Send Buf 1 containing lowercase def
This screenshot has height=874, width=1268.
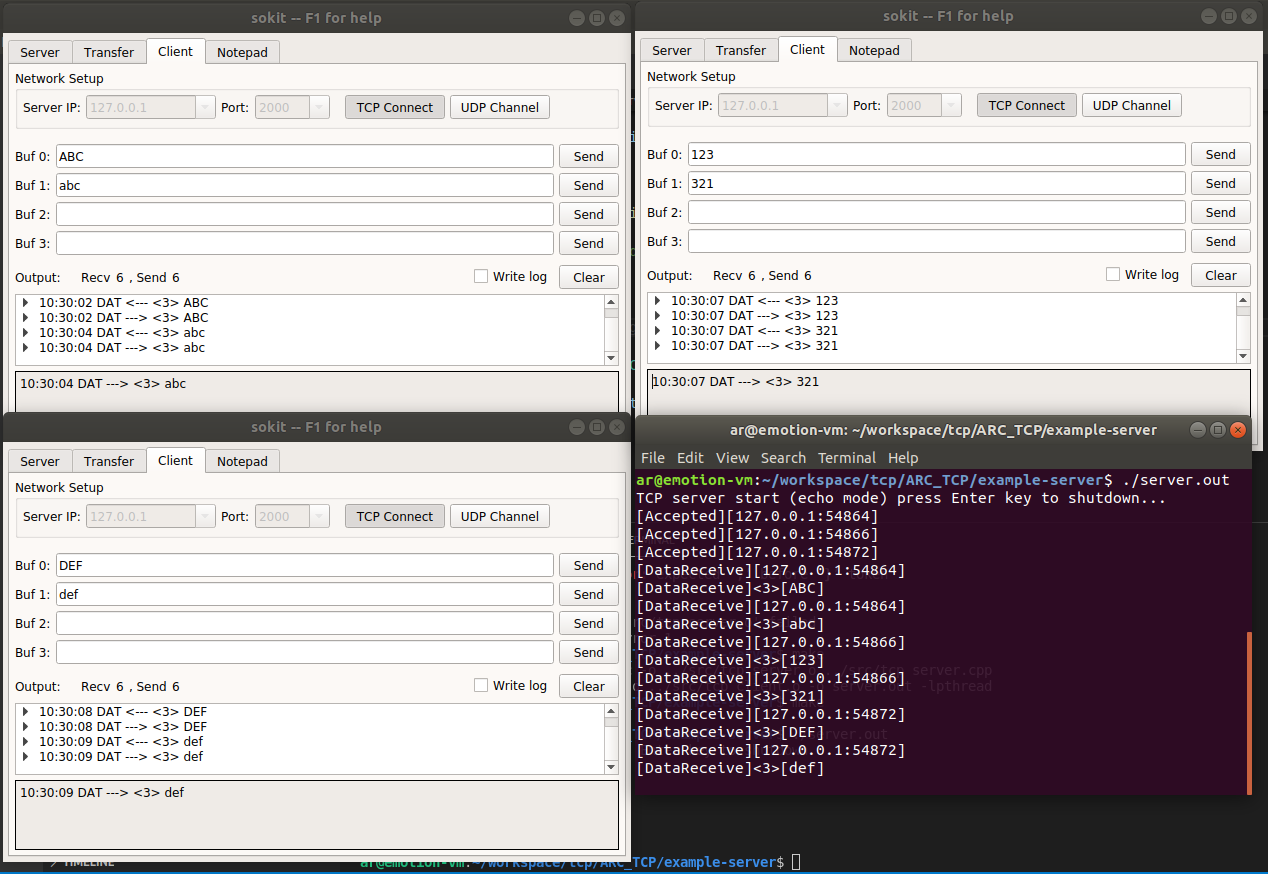pyautogui.click(x=588, y=594)
